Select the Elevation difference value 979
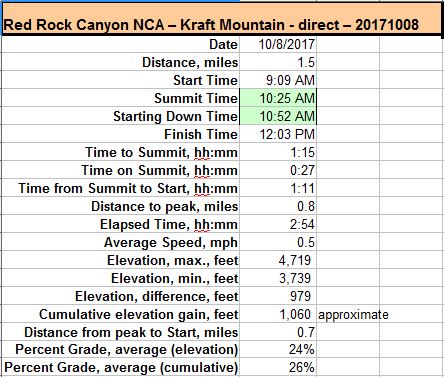Image resolution: width=444 pixels, height=377 pixels. coord(278,296)
